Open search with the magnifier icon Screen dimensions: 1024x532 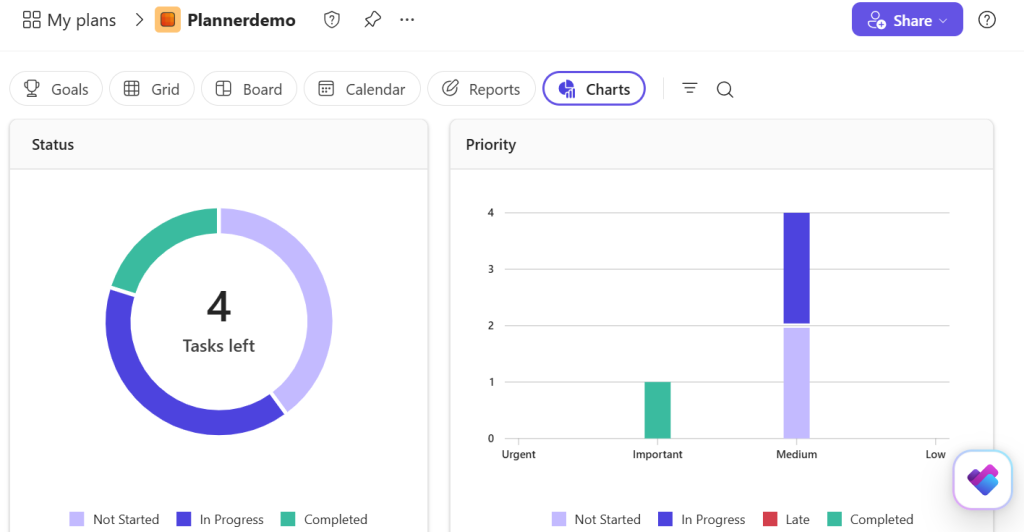coord(725,89)
